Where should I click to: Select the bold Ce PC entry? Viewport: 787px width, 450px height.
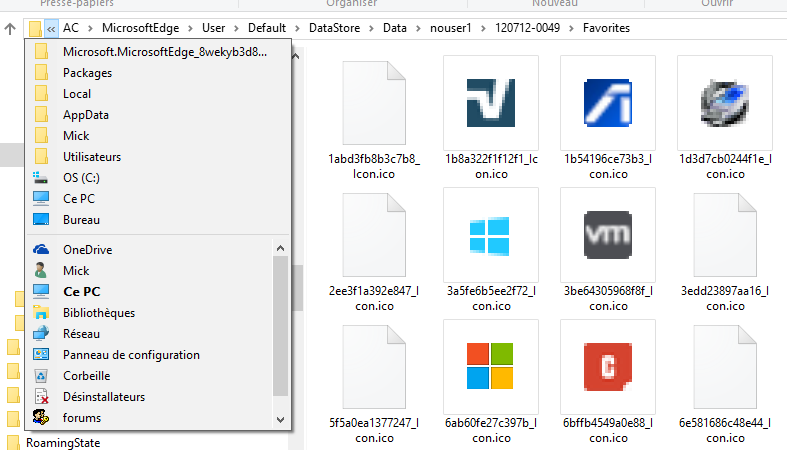click(x=150, y=292)
